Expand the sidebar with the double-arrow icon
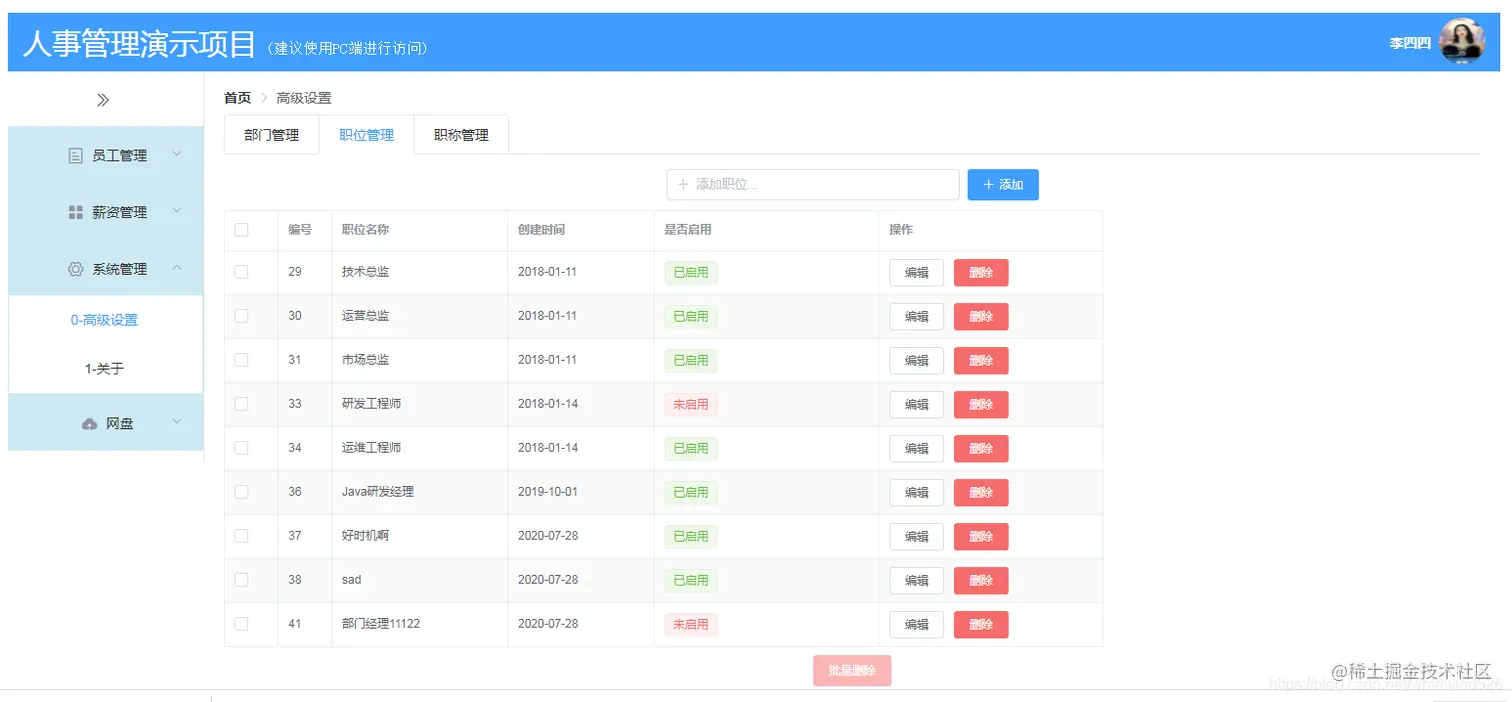The height and width of the screenshot is (702, 1512). (103, 100)
